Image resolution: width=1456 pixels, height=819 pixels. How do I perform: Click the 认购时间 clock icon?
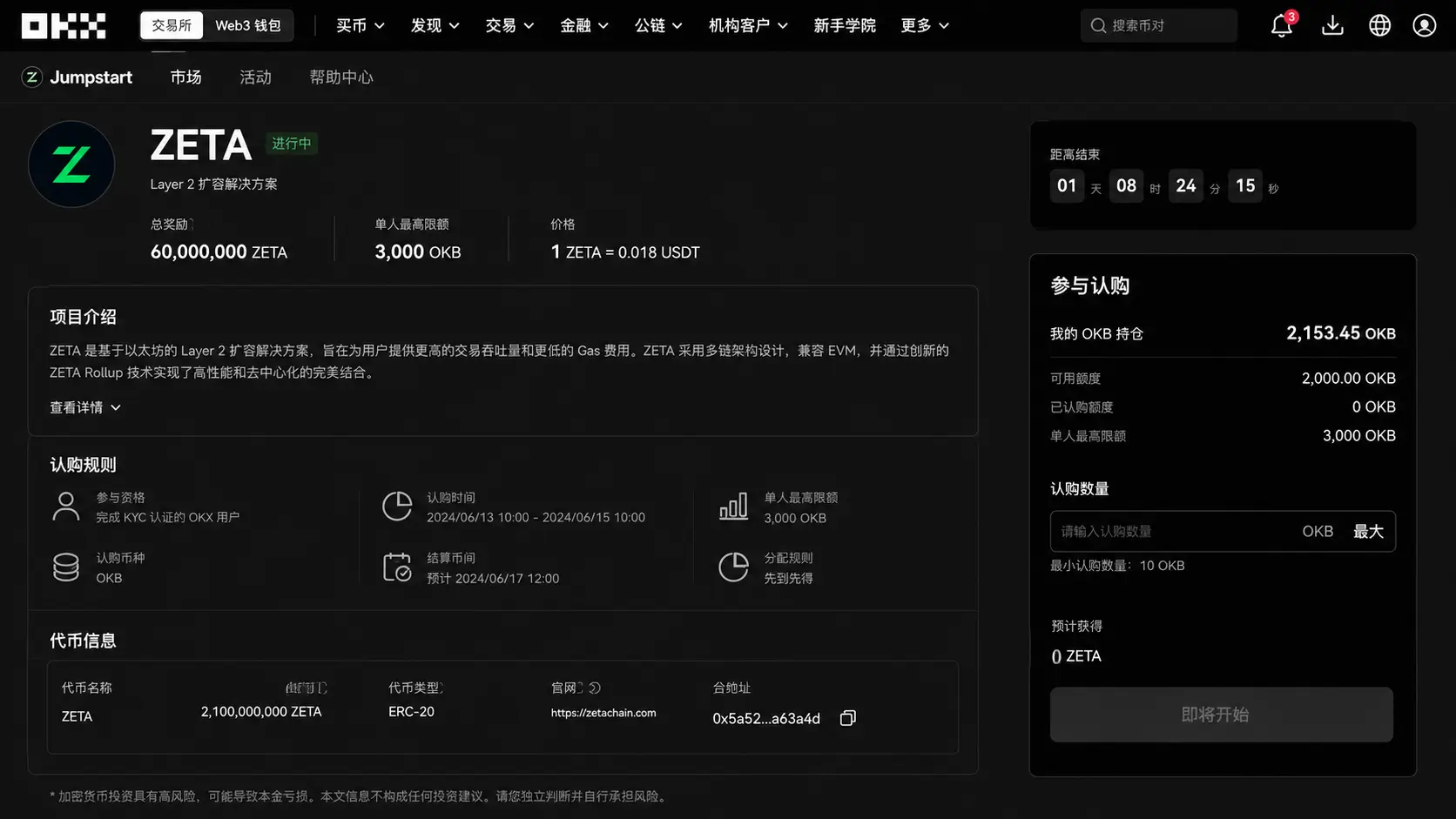(x=397, y=507)
